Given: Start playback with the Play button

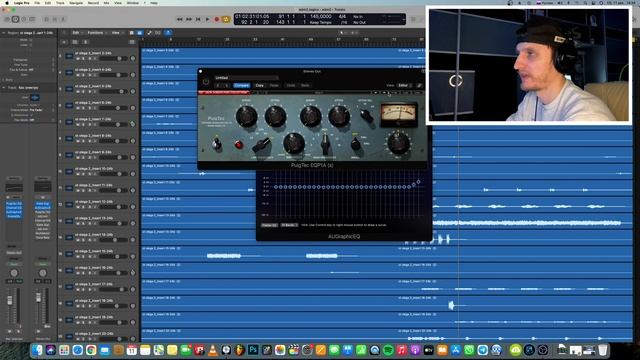Looking at the screenshot, I should (x=207, y=19).
